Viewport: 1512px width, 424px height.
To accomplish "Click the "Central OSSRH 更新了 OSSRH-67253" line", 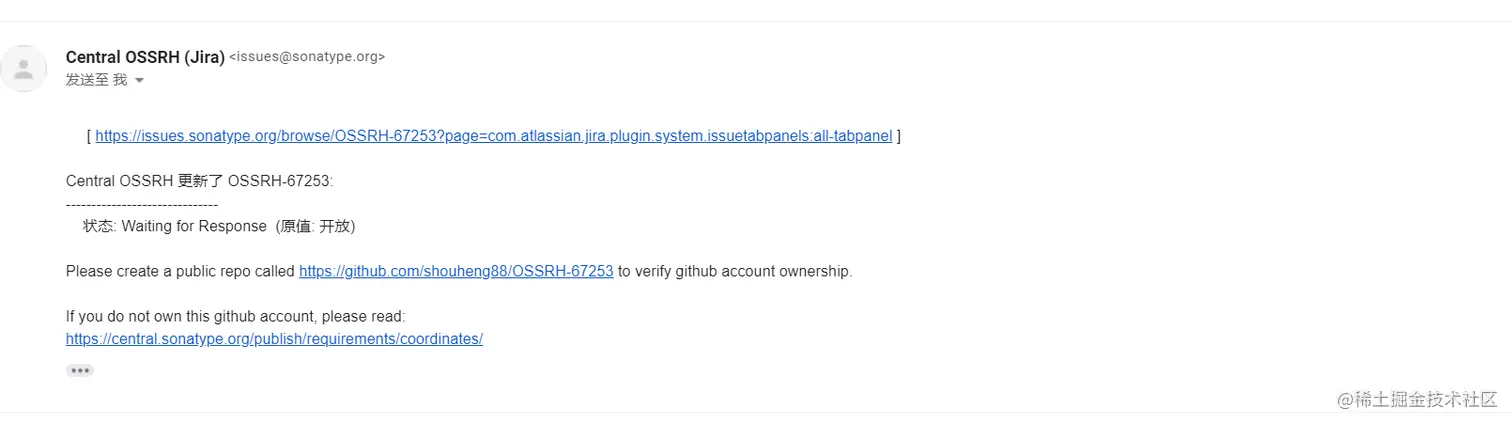I will click(199, 181).
